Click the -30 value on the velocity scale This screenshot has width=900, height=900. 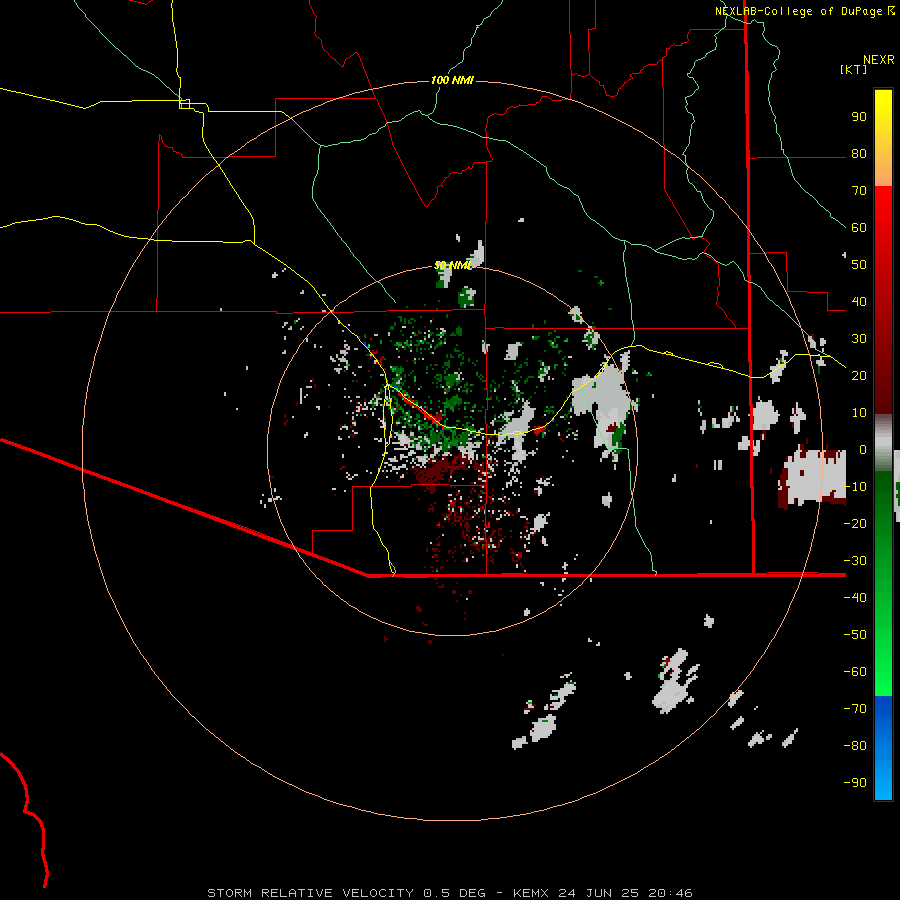tap(855, 561)
